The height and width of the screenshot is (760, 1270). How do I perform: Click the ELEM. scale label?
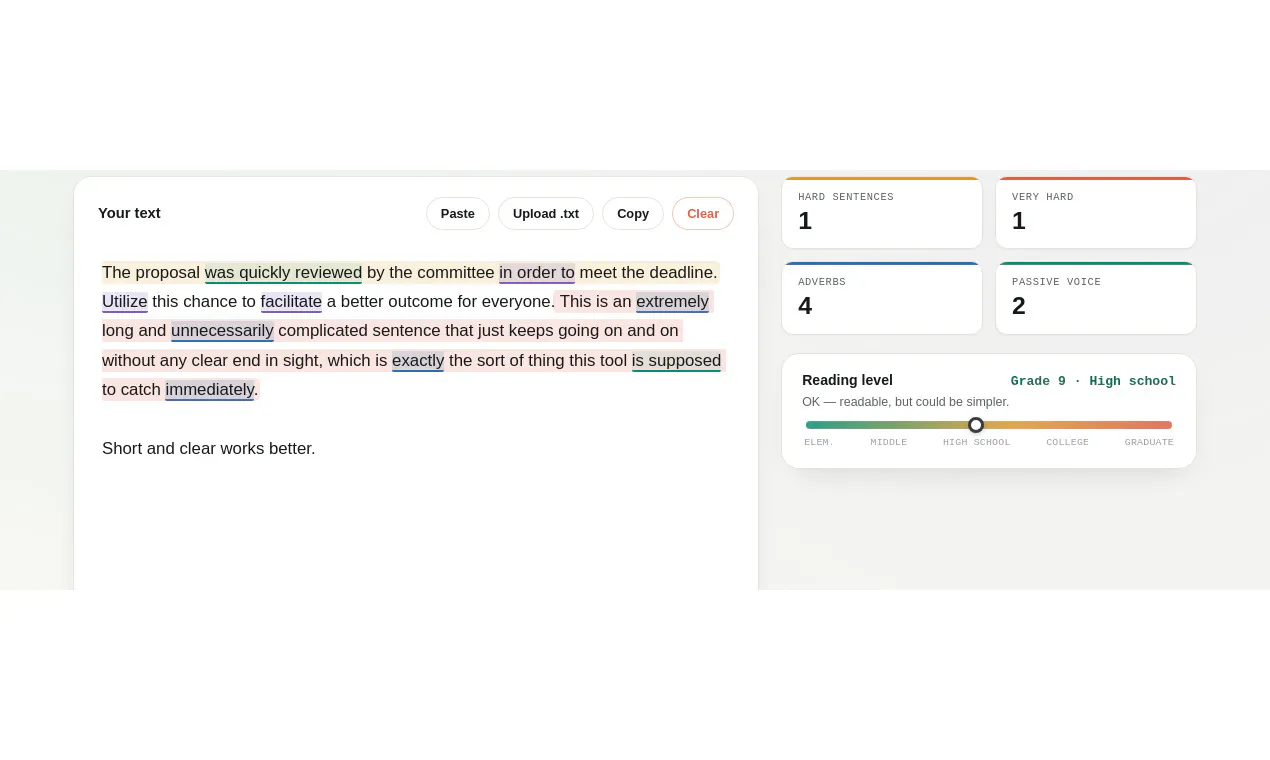[x=819, y=442]
